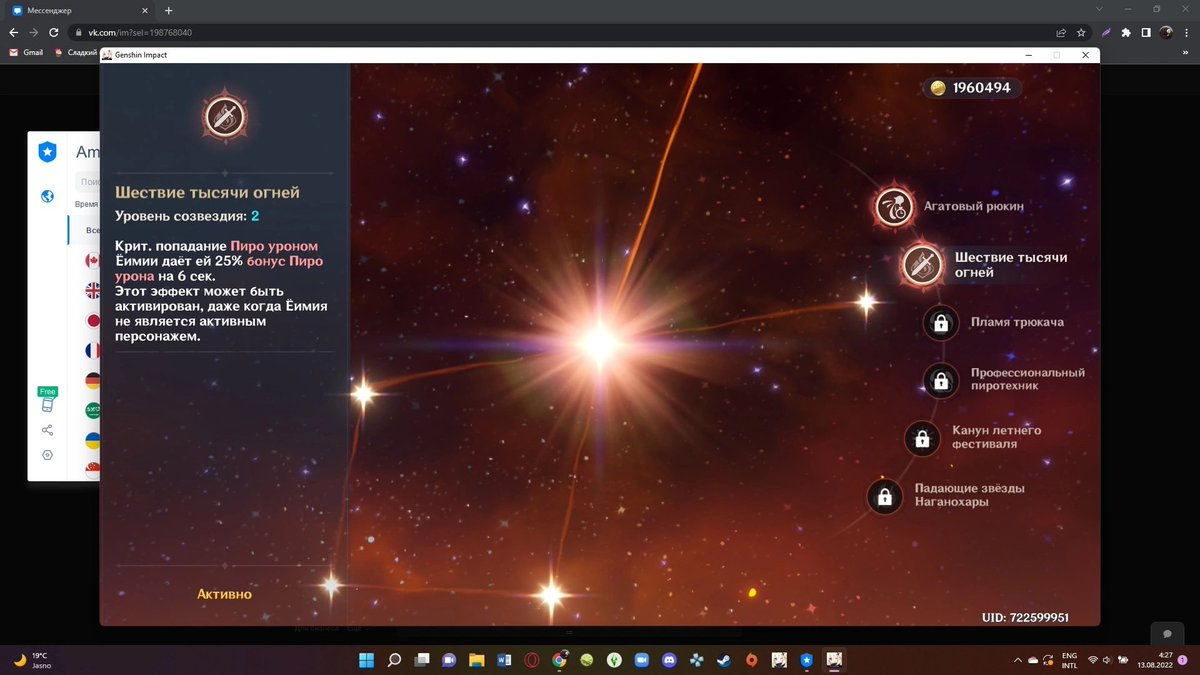Click the UID: 722599951 text
1200x675 pixels.
pos(1026,618)
